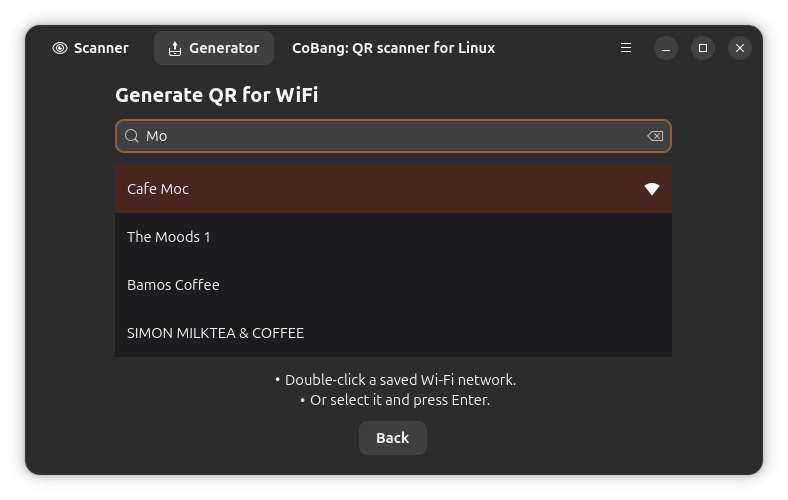Focus the Wi-Fi search field containing 'Mo'
The height and width of the screenshot is (500, 788).
pos(390,136)
